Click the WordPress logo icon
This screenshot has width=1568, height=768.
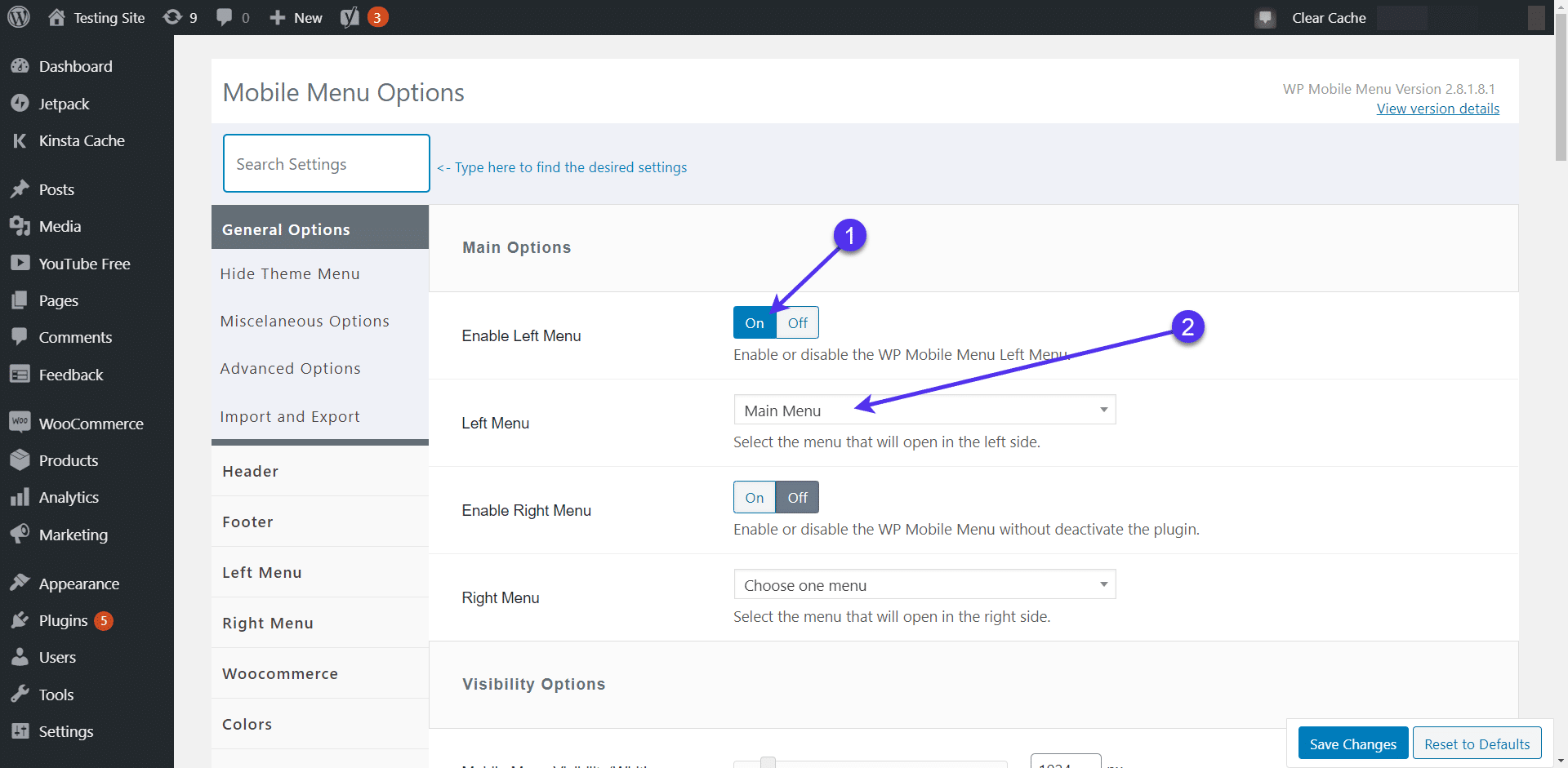point(19,17)
